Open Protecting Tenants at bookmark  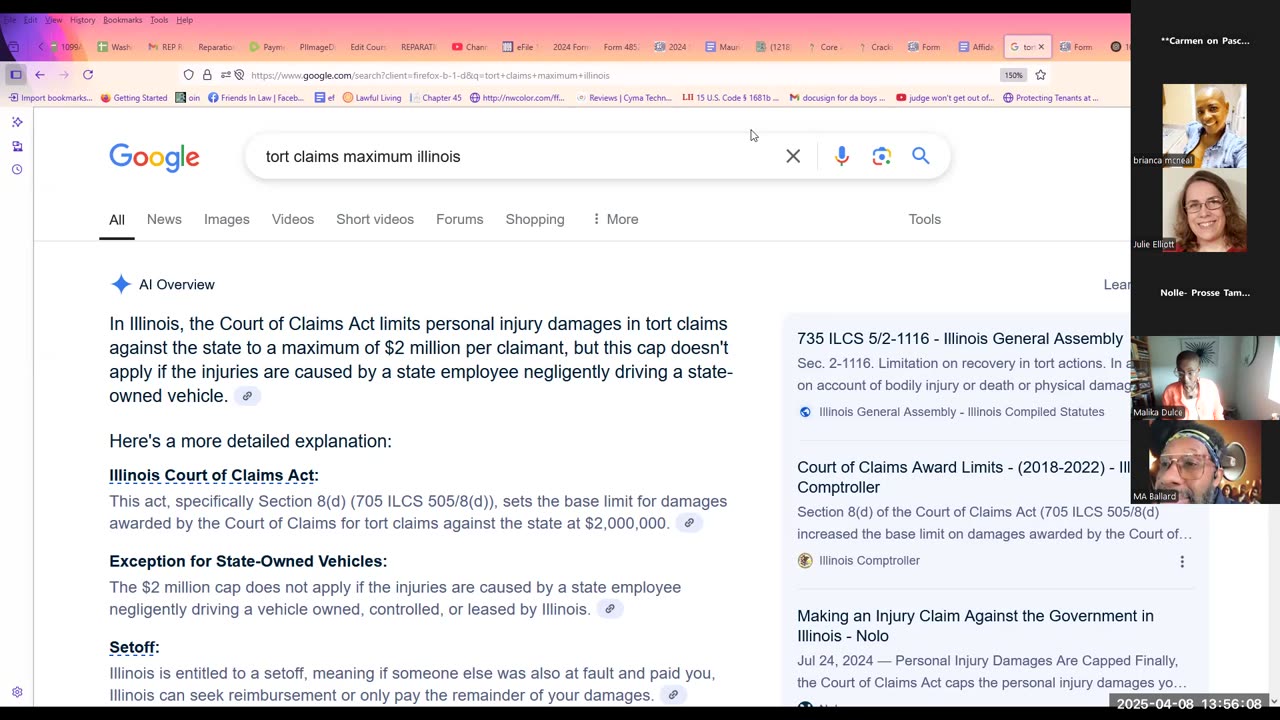coord(1051,98)
